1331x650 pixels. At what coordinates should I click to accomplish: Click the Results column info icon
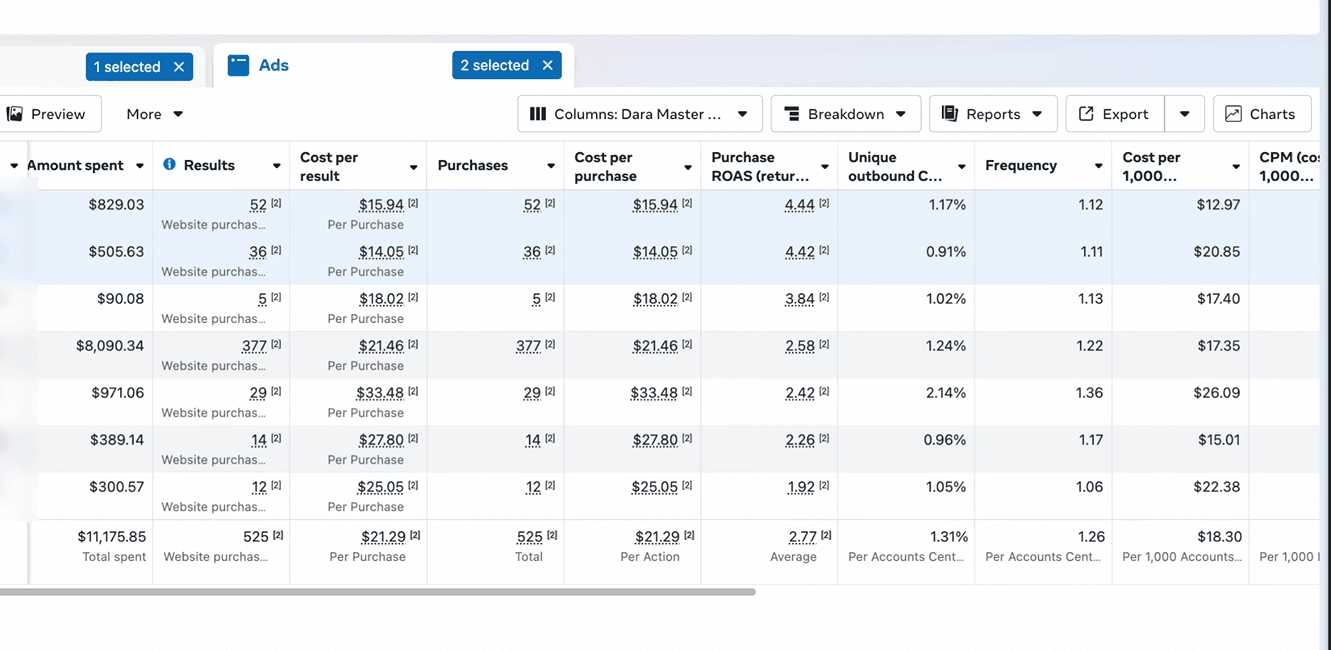[x=169, y=165]
